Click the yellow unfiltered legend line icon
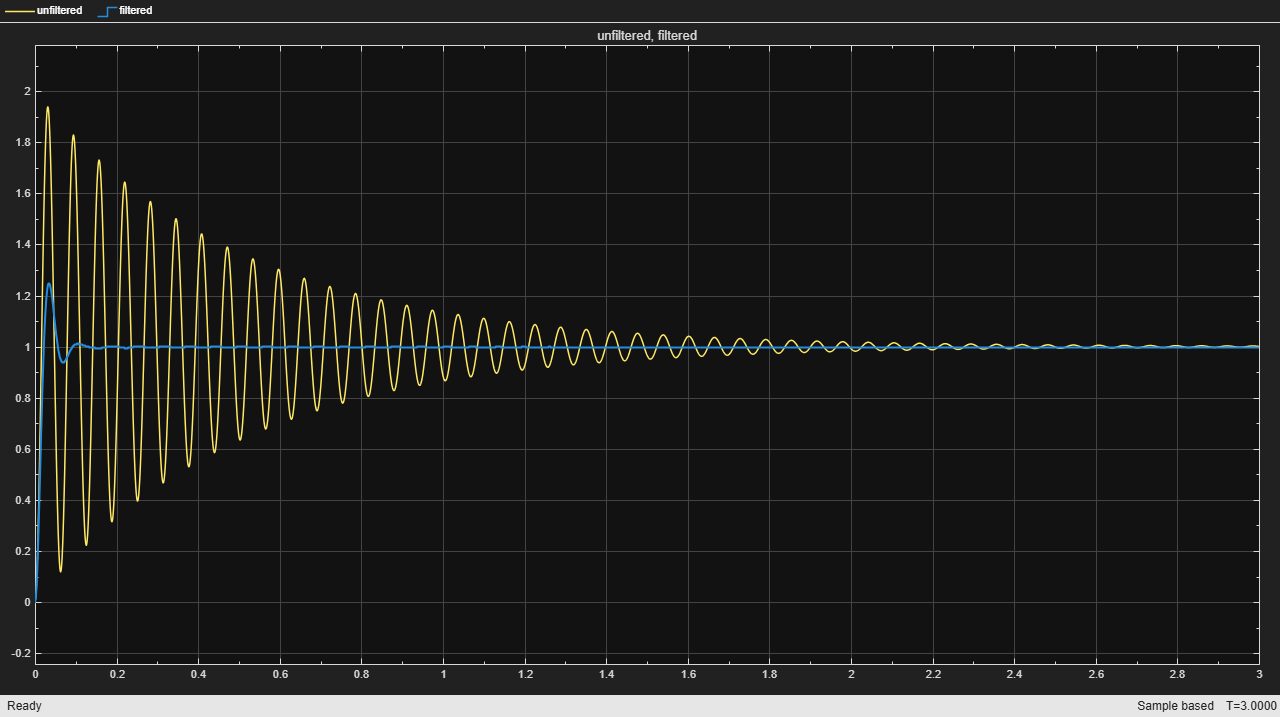The image size is (1280, 717). click(x=19, y=11)
